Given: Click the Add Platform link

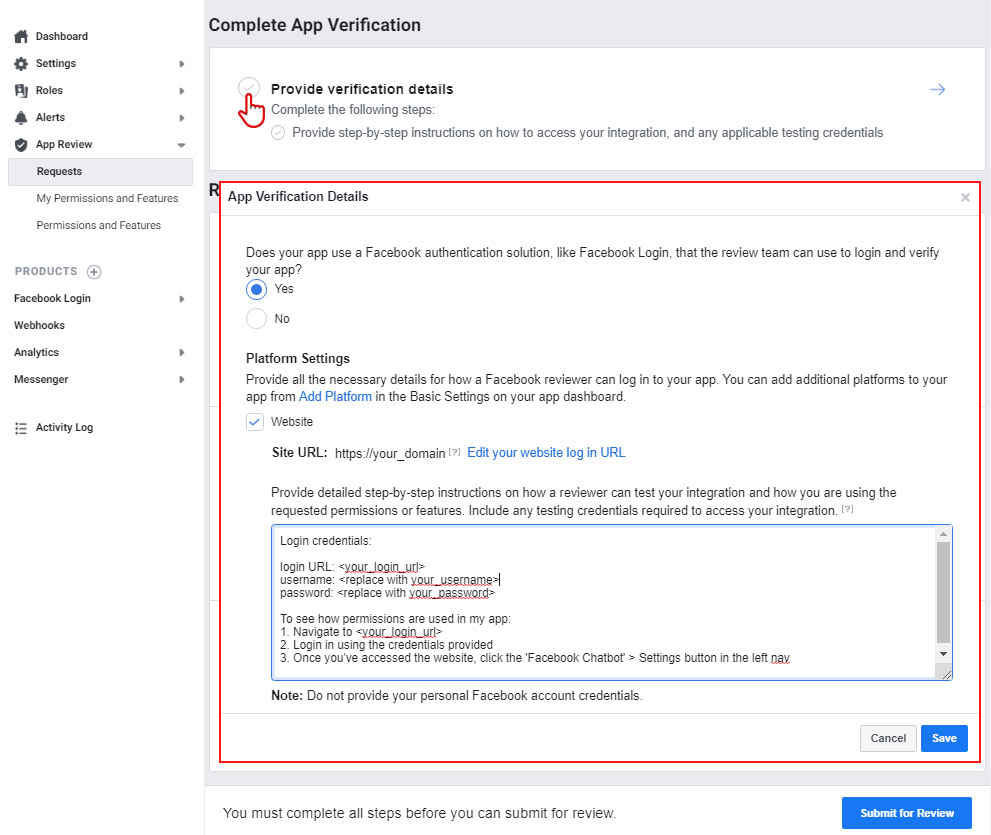Looking at the screenshot, I should 335,397.
